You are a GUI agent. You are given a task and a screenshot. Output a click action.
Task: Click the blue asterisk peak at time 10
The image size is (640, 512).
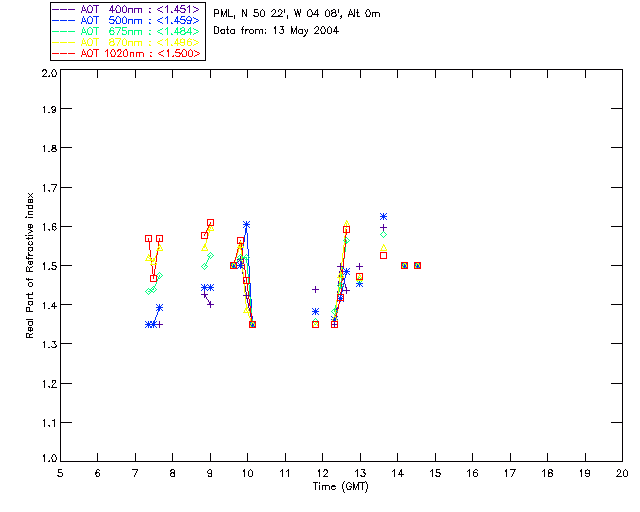(x=246, y=225)
